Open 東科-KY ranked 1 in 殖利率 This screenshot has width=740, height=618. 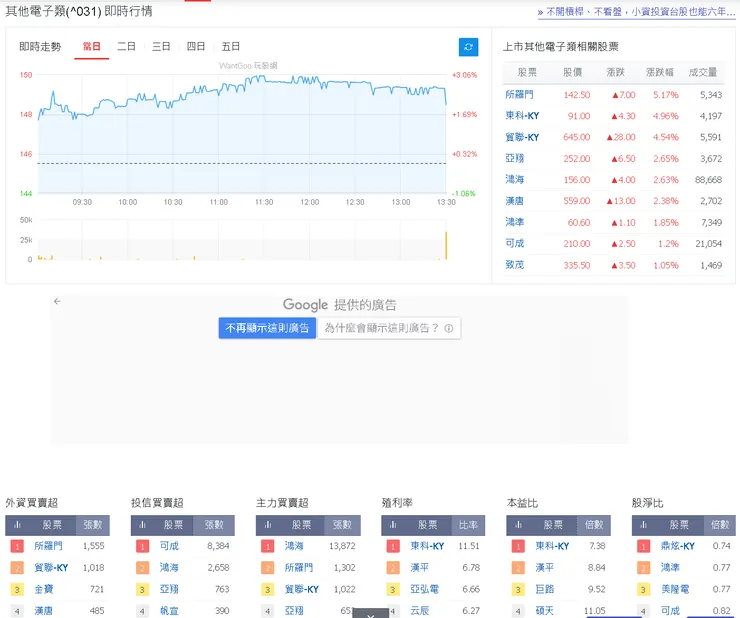427,546
